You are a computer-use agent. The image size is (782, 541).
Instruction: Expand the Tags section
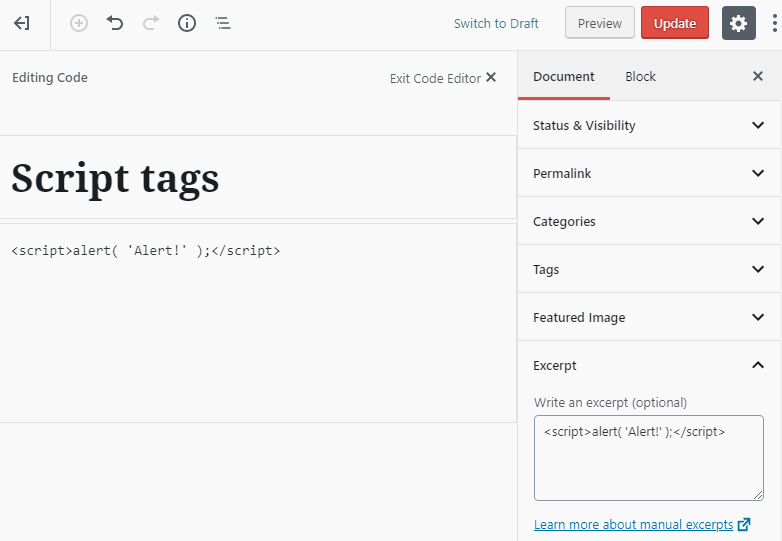pyautogui.click(x=649, y=269)
